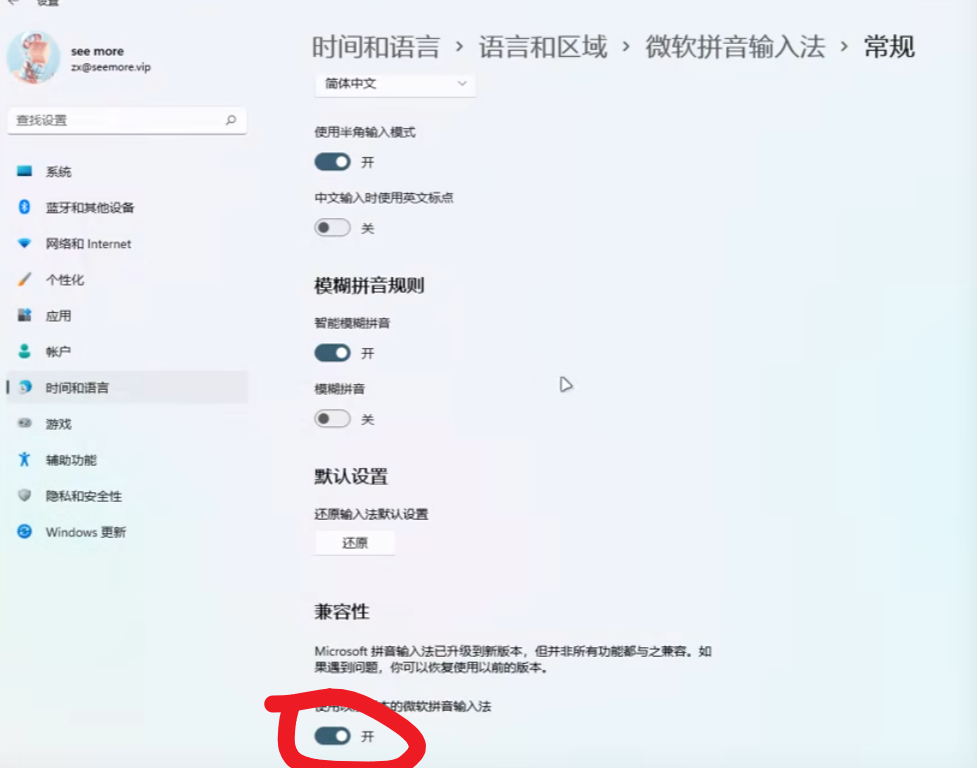Click the 兼容性 heading
This screenshot has width=977, height=768.
(x=342, y=612)
